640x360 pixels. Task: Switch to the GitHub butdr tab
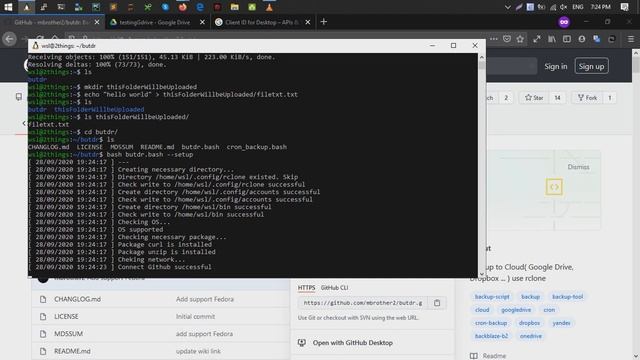(x=51, y=22)
